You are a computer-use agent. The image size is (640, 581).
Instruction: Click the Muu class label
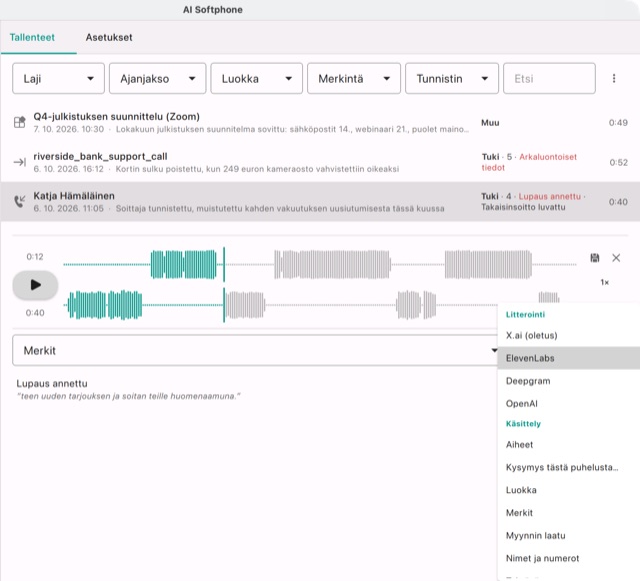490,122
